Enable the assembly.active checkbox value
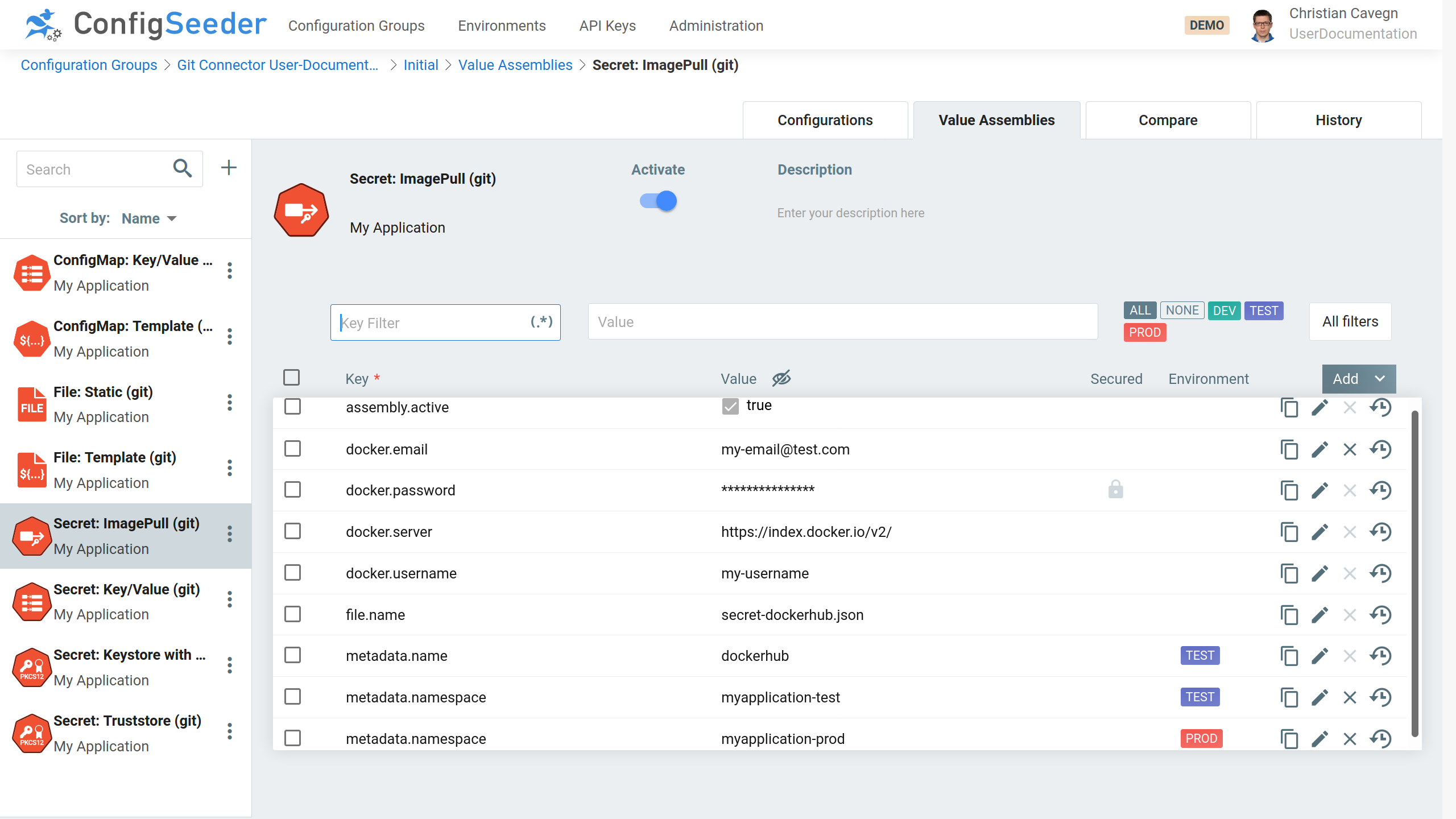Image resolution: width=1456 pixels, height=819 pixels. (x=730, y=406)
